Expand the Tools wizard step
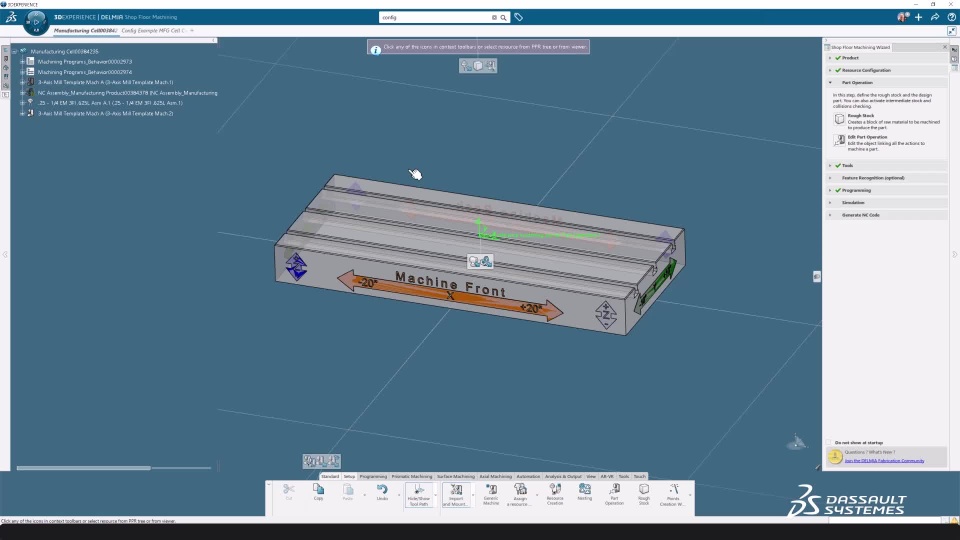 (x=830, y=165)
